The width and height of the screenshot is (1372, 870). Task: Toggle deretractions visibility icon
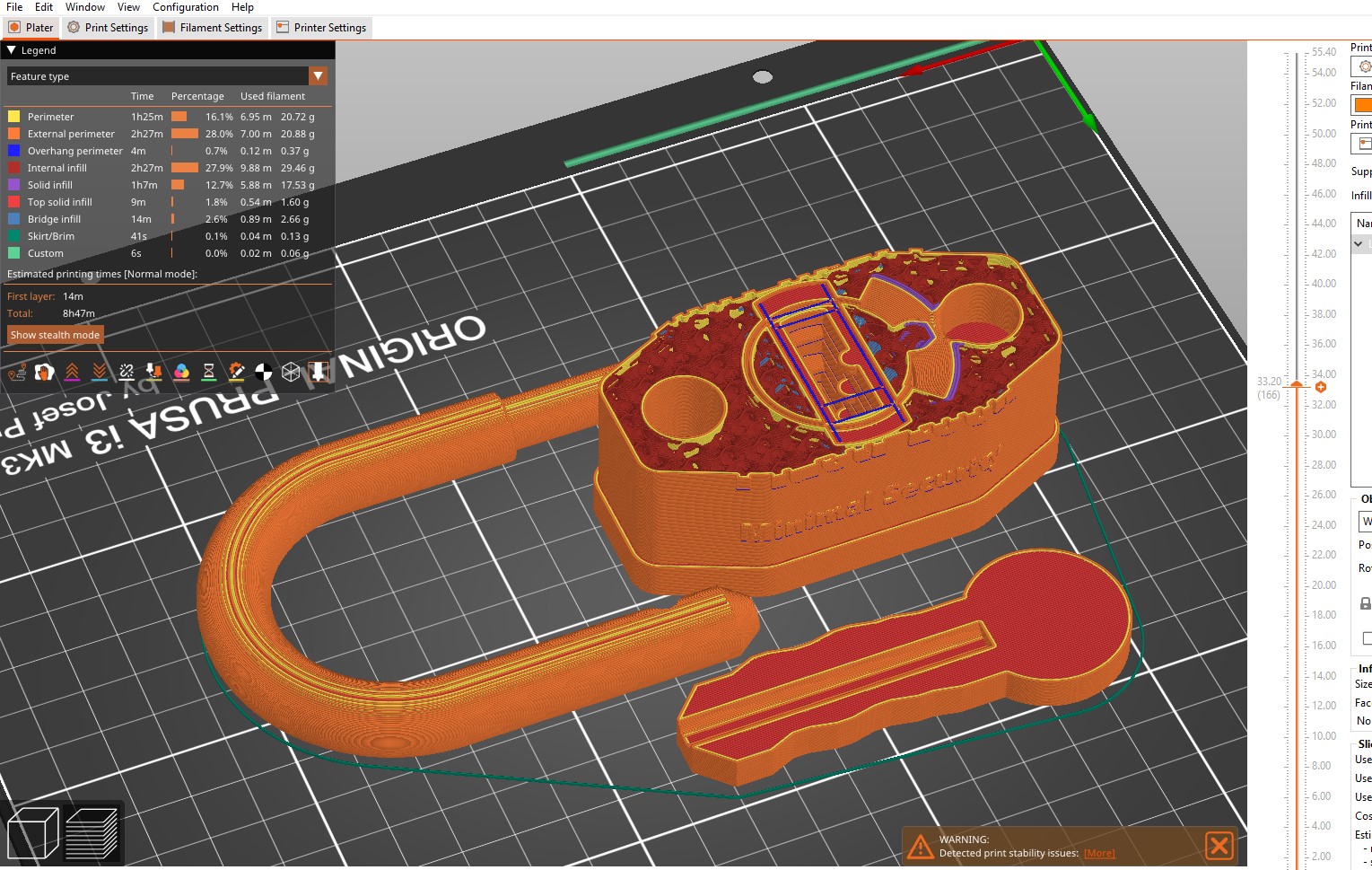tap(100, 372)
